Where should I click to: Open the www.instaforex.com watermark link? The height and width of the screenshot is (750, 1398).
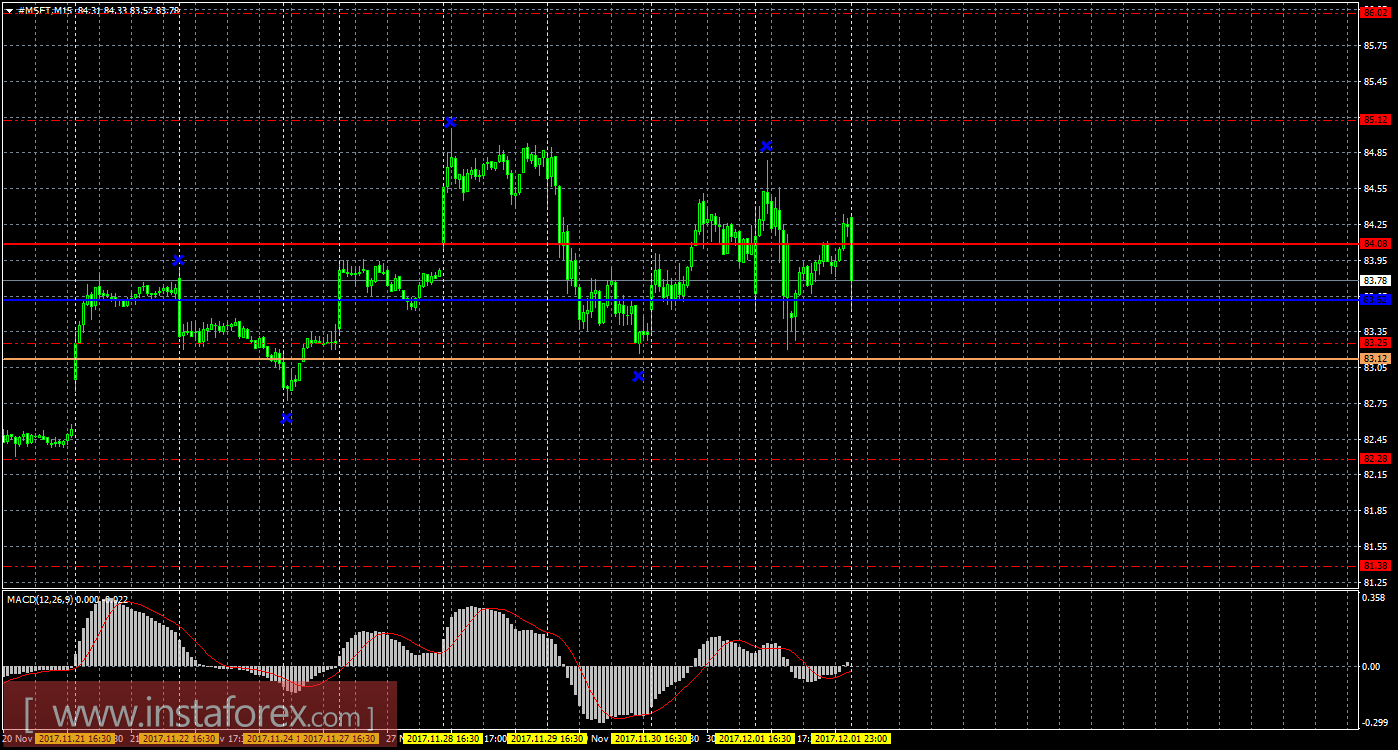200,716
